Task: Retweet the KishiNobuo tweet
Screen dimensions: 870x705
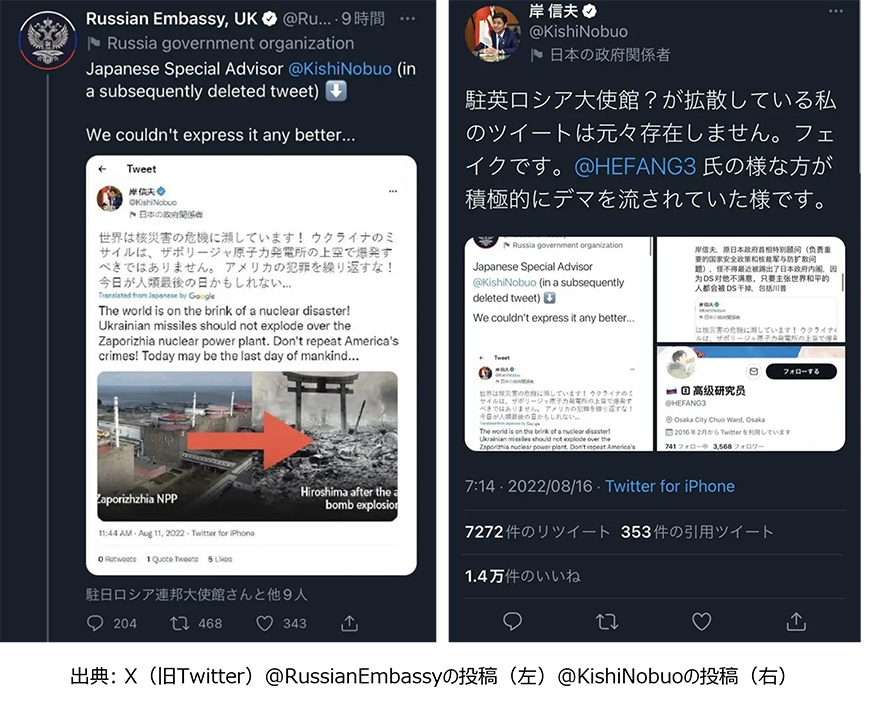Action: (x=607, y=621)
